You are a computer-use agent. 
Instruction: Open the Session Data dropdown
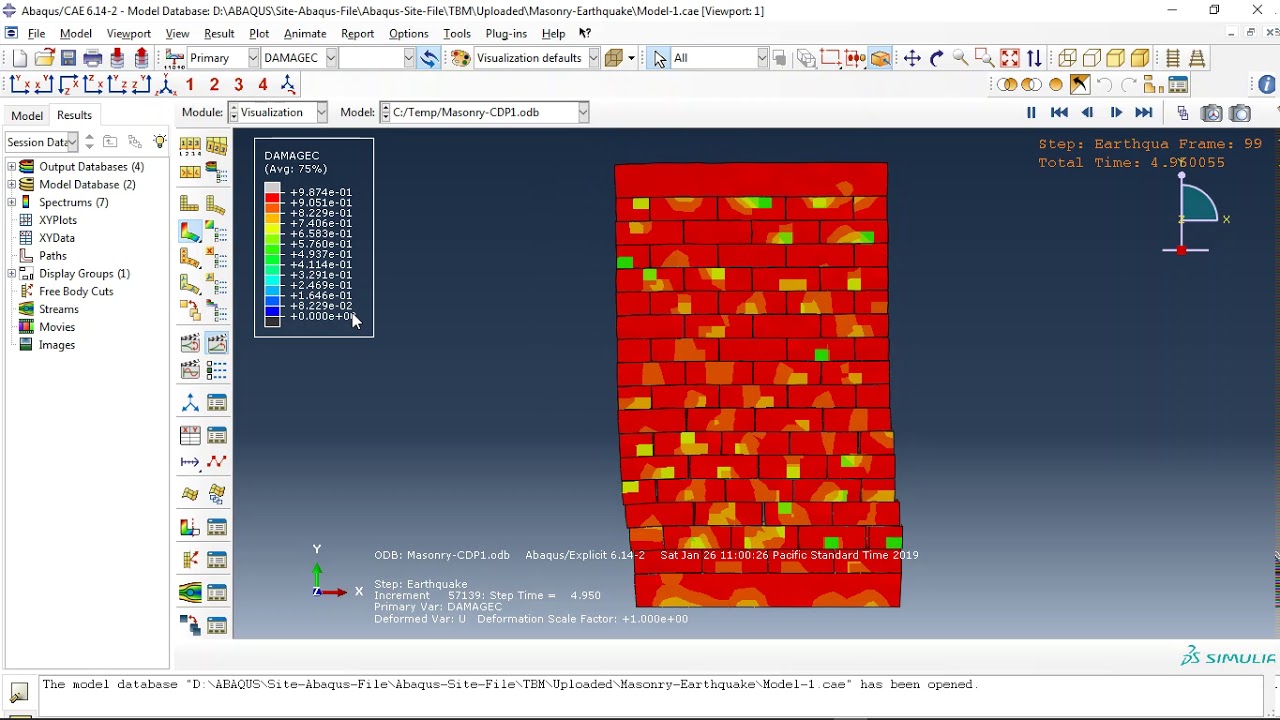click(x=72, y=142)
